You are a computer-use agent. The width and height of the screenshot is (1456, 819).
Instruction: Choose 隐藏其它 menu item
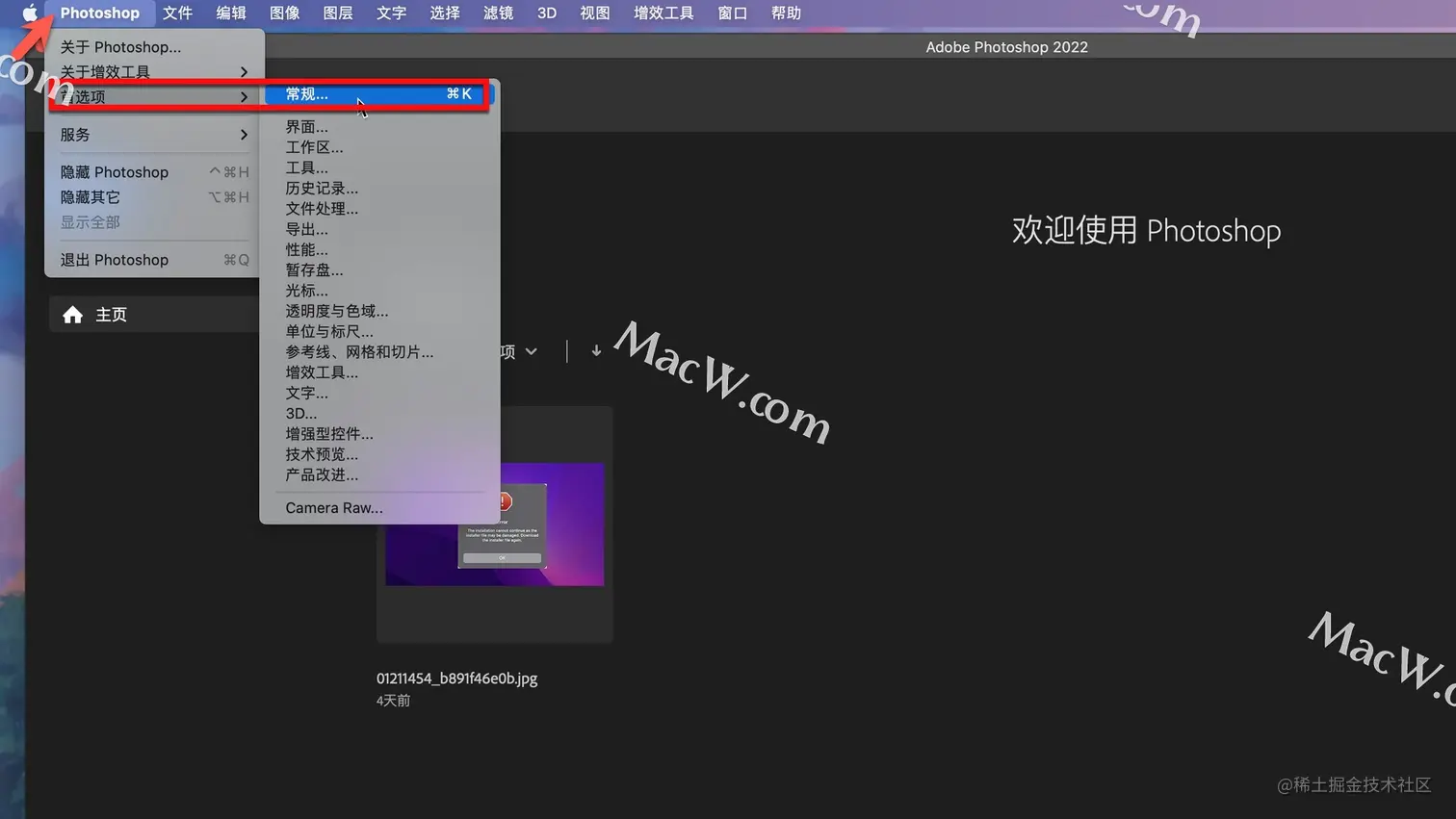[154, 197]
